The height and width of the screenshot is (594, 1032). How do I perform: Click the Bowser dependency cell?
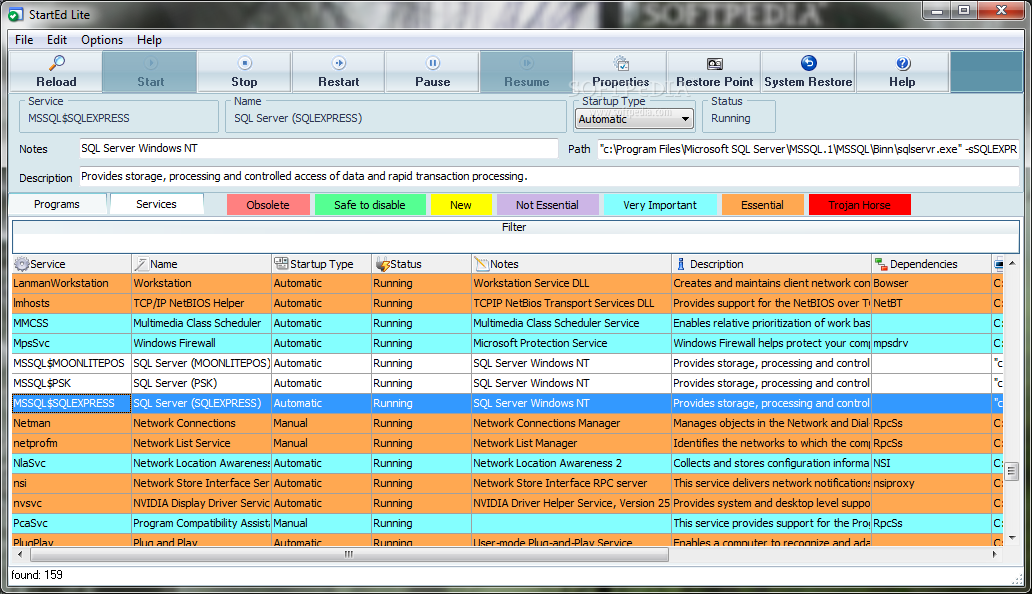[x=931, y=284]
